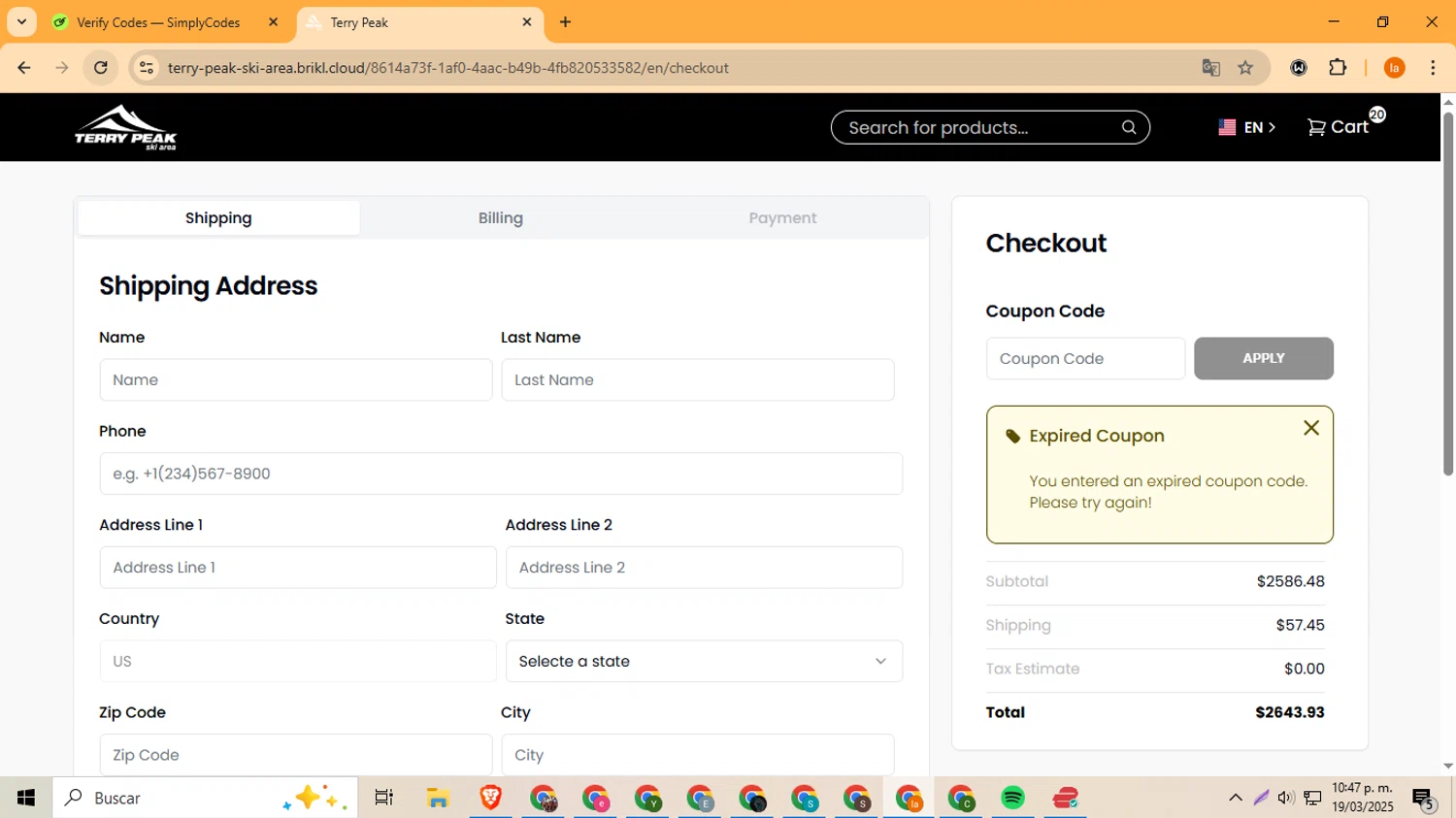Screen dimensions: 1456x818
Task: Click the APPLY coupon button
Action: tap(1263, 358)
